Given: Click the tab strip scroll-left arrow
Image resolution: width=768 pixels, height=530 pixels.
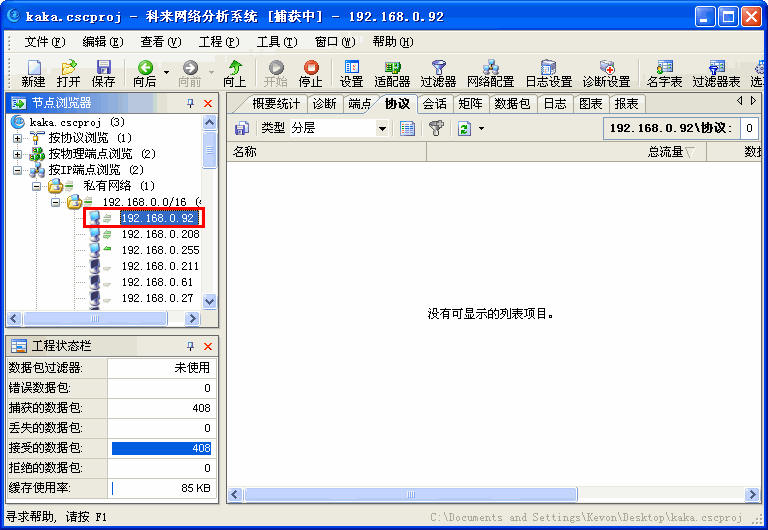Looking at the screenshot, I should pos(740,101).
